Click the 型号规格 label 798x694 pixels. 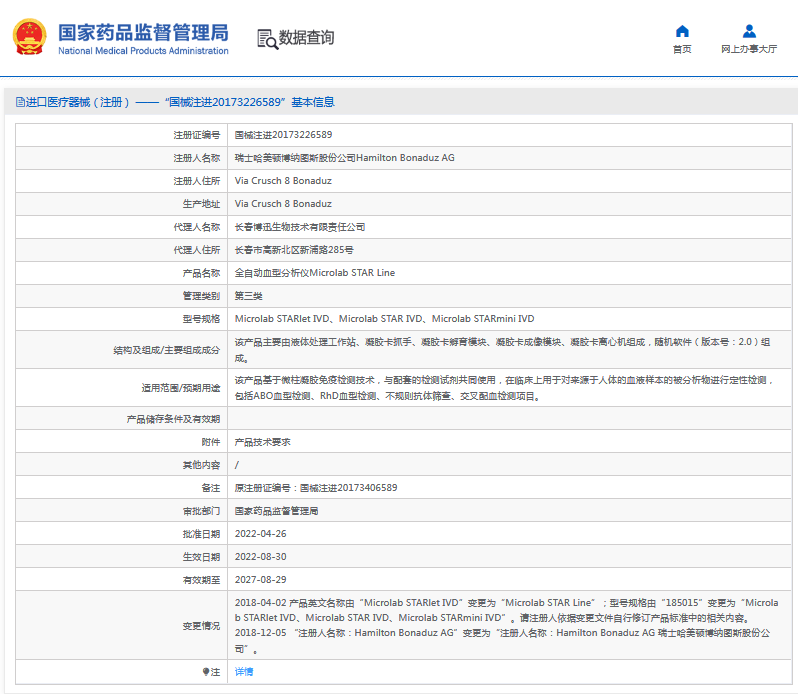[x=201, y=319]
